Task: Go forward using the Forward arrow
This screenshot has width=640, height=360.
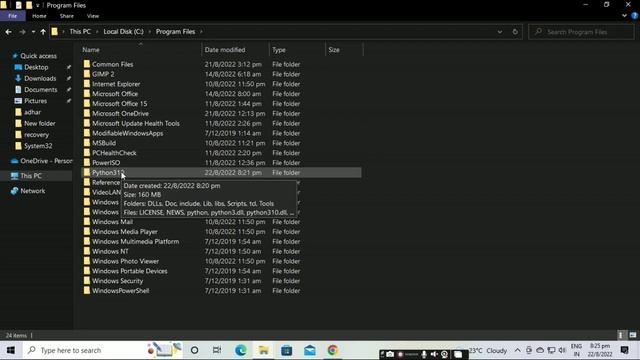Action: (22, 32)
